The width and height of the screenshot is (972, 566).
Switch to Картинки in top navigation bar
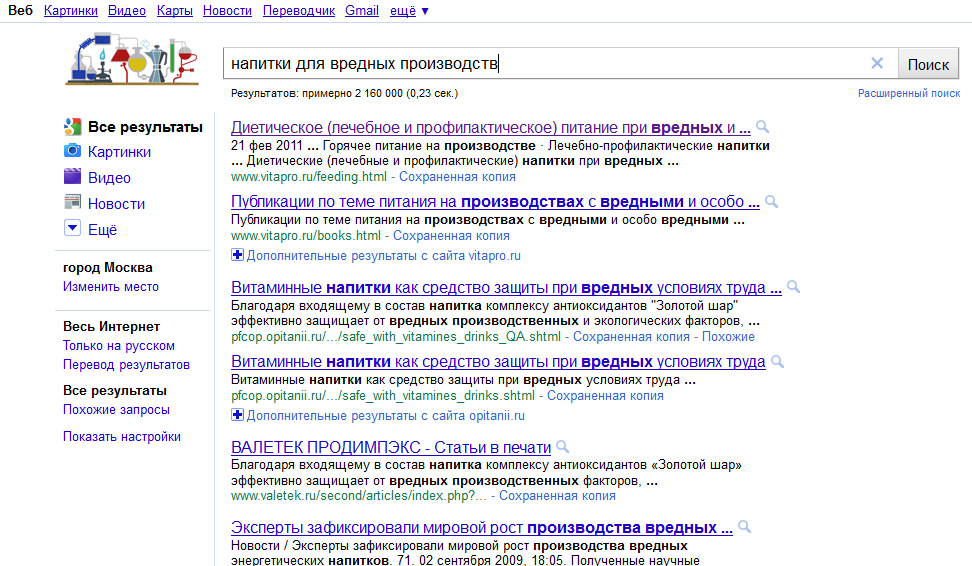click(71, 11)
